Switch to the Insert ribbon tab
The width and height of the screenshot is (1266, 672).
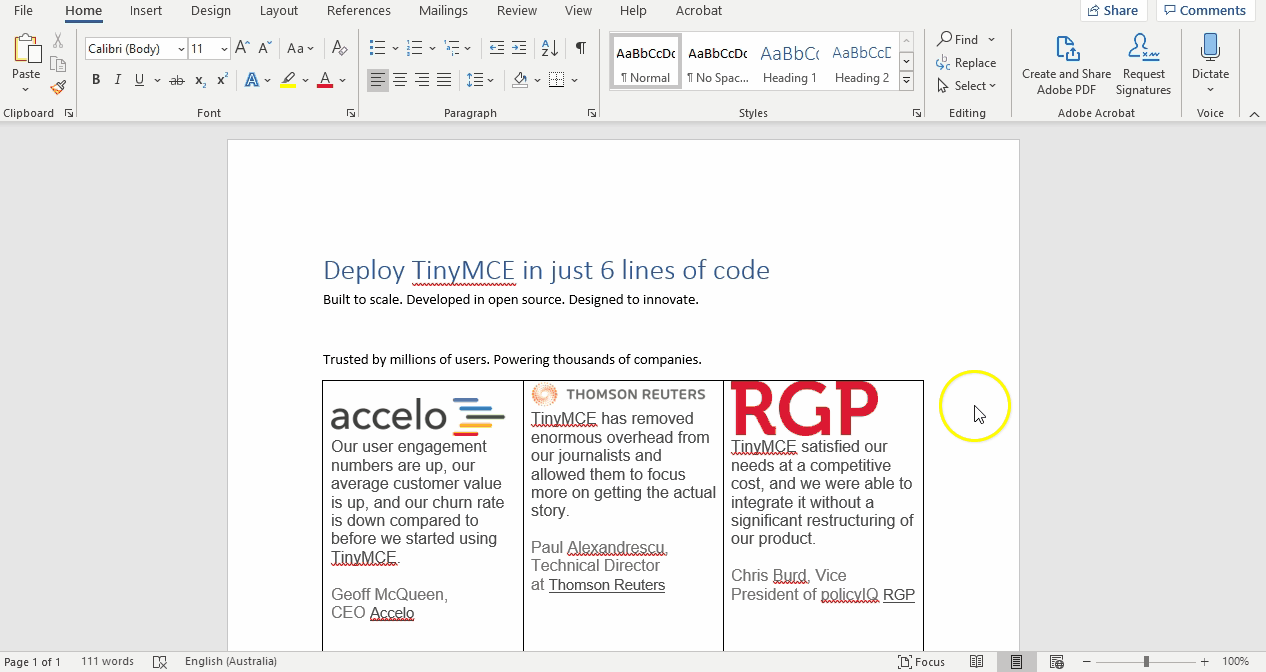pos(146,10)
